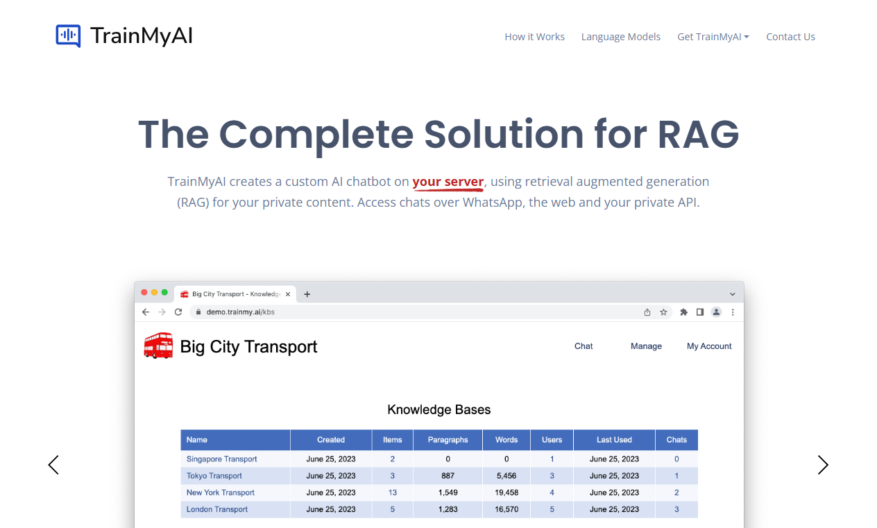Open the Tokyo Transport knowledge base
Image resolution: width=877 pixels, height=528 pixels.
click(x=214, y=476)
